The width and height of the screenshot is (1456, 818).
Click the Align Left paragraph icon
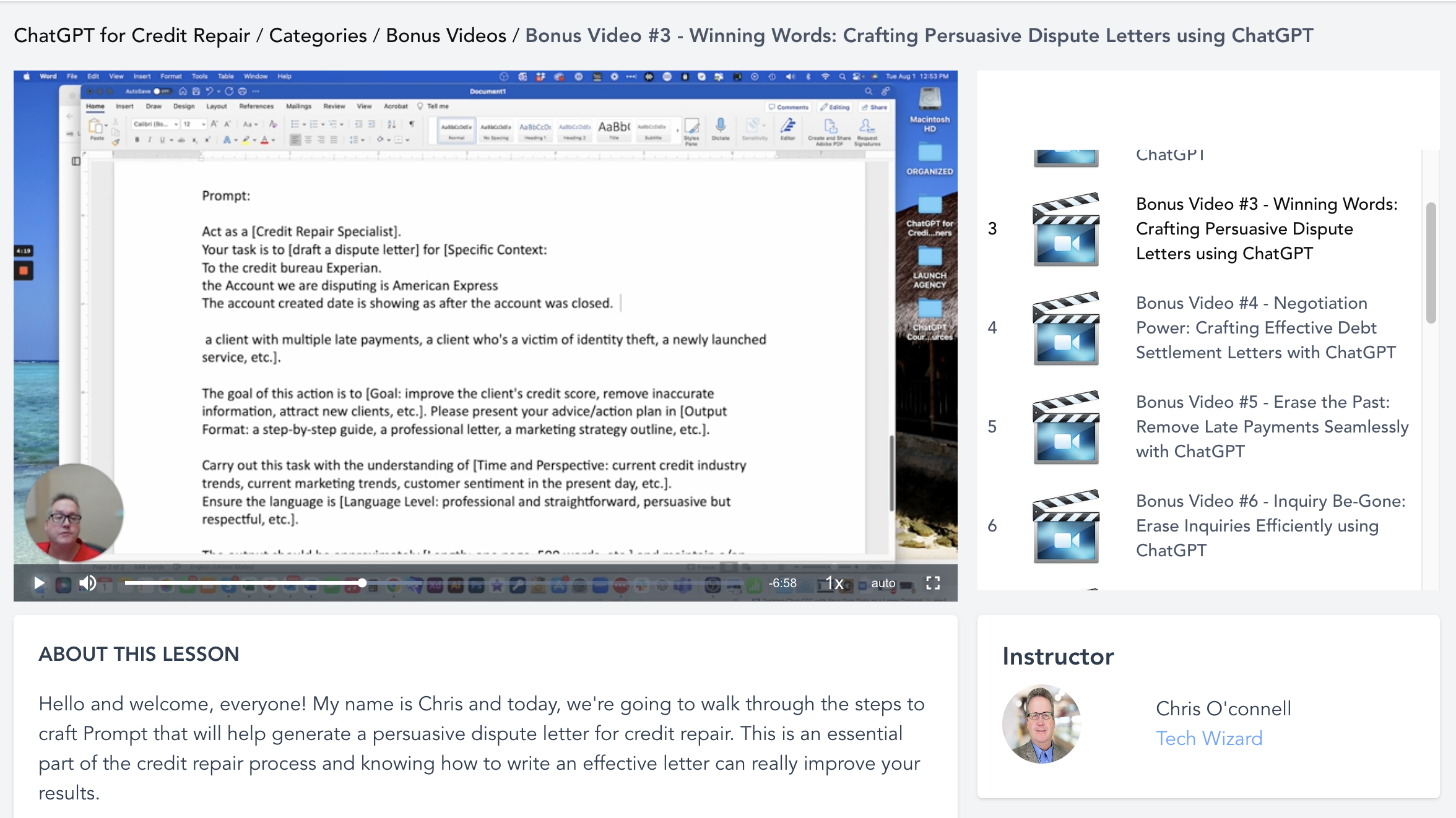click(295, 140)
